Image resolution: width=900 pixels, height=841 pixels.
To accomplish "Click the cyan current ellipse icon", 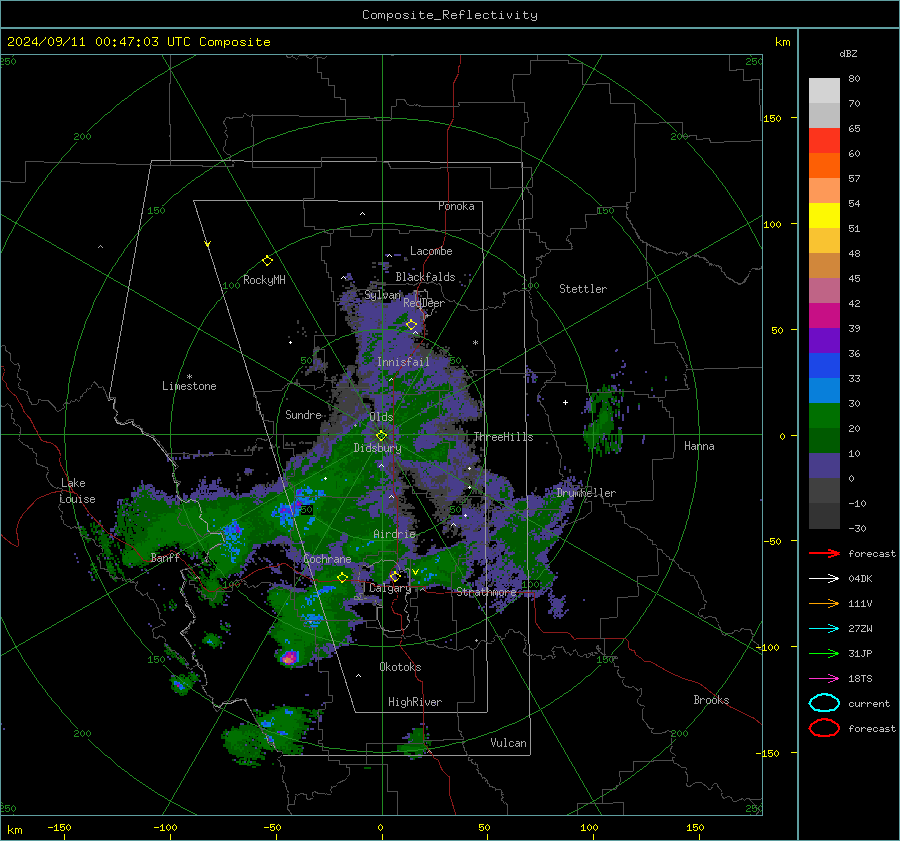I will click(x=824, y=703).
